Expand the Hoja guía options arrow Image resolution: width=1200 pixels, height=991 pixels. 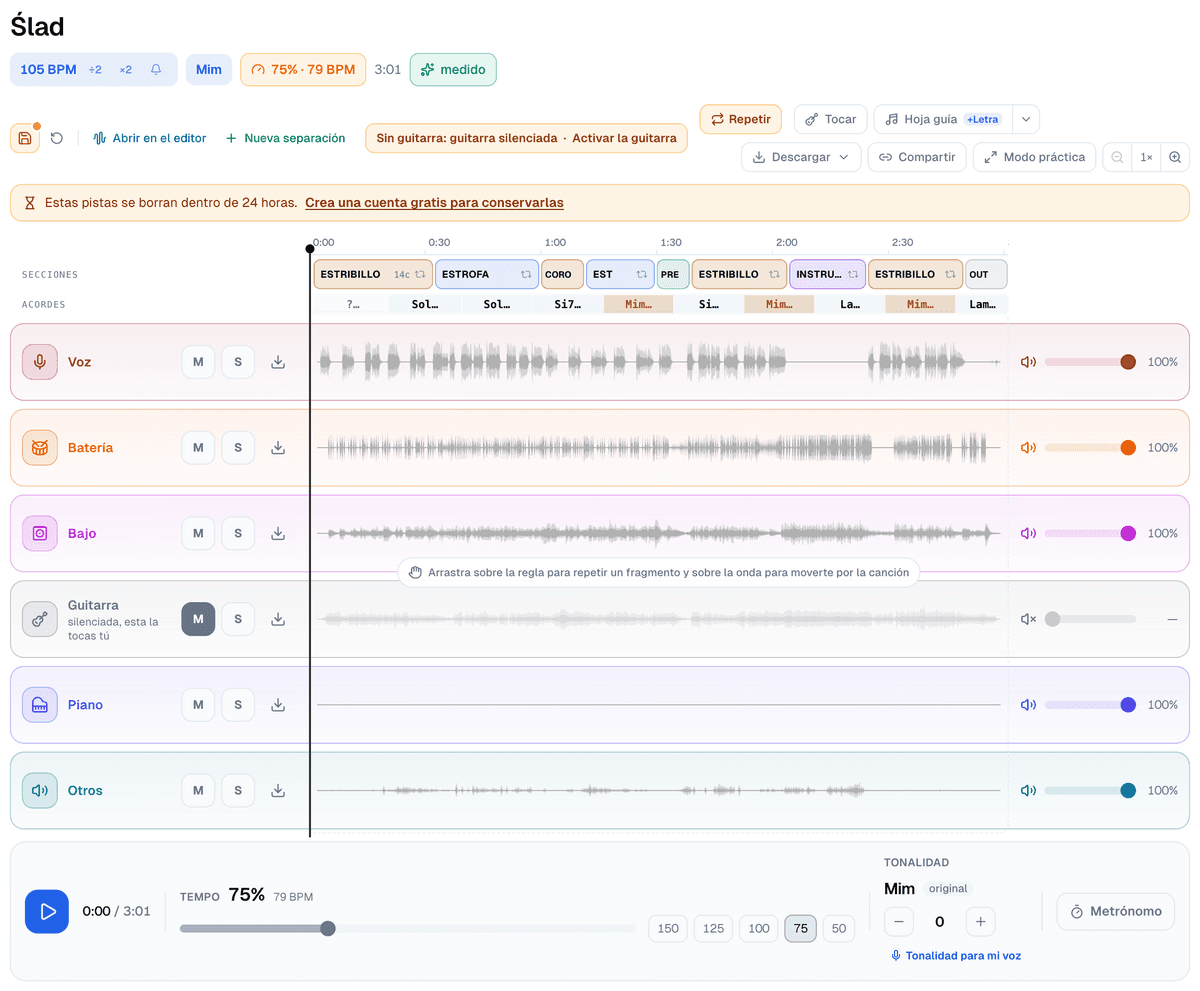tap(1026, 119)
